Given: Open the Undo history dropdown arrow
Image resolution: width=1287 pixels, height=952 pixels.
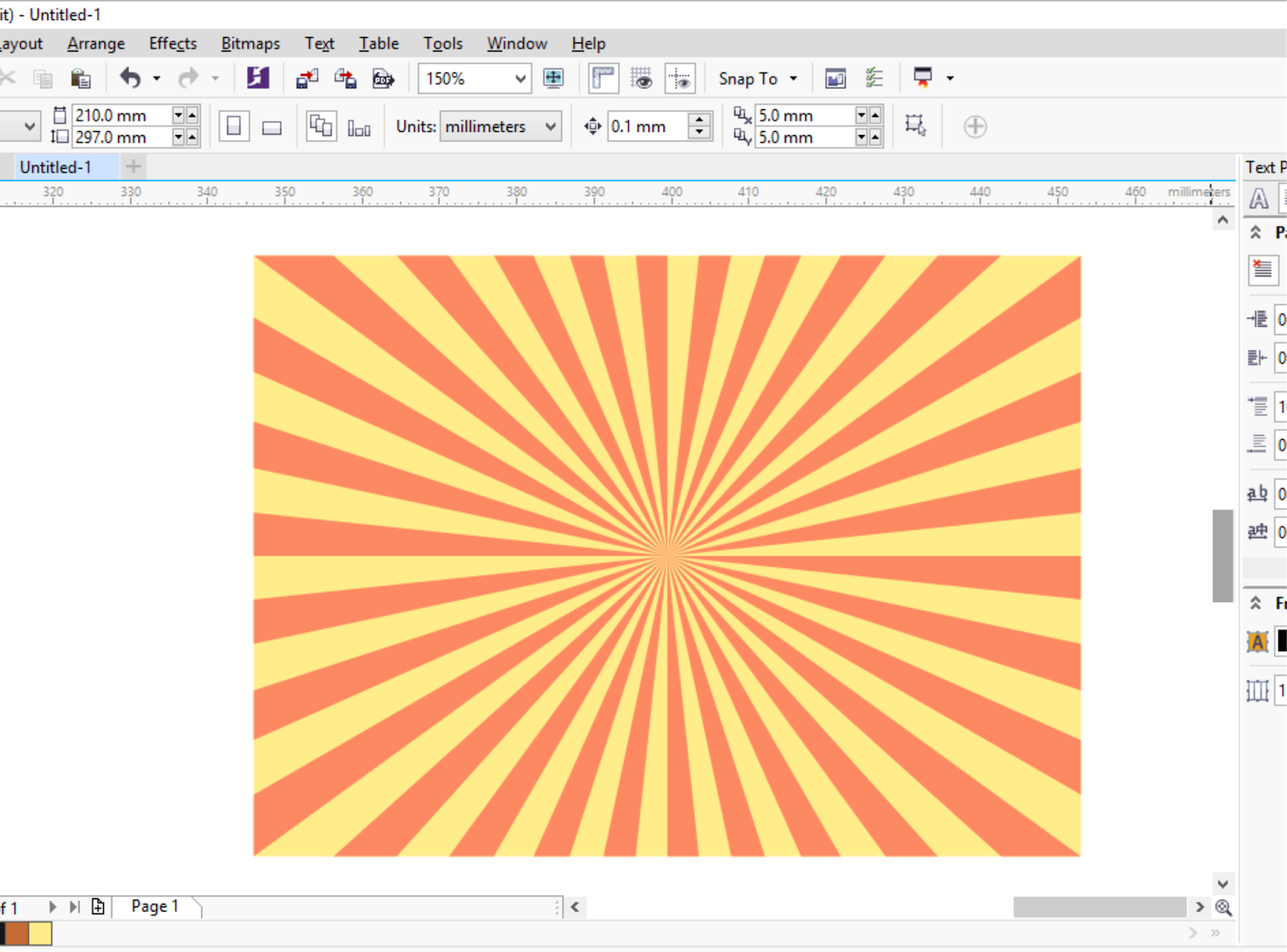Looking at the screenshot, I should [156, 79].
